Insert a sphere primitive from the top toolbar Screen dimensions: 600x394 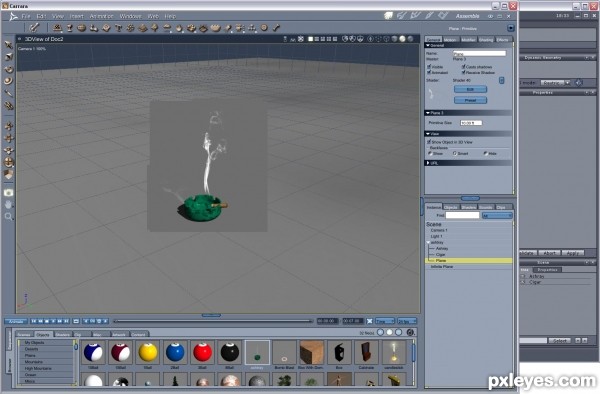82,28
